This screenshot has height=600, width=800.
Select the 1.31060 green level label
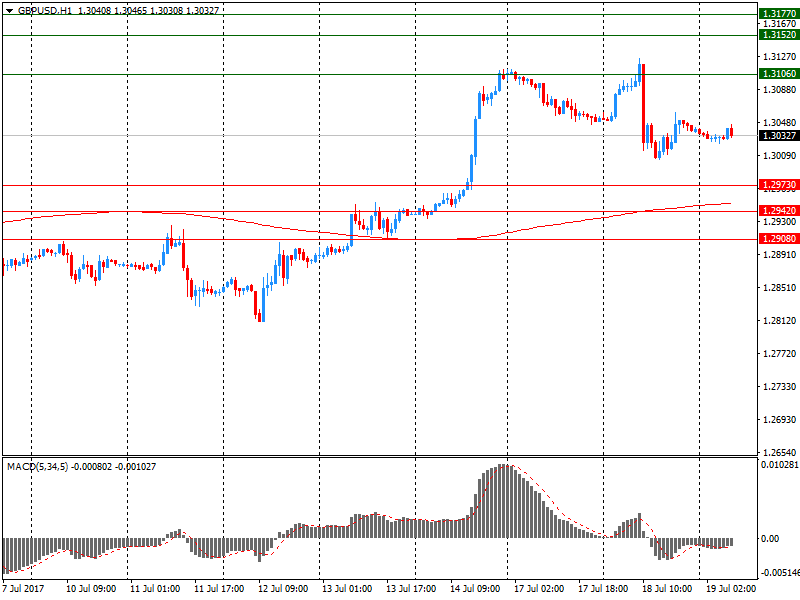(x=779, y=73)
